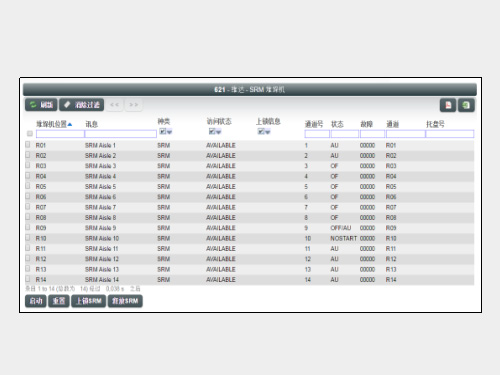
Task: Click the 故障 filter input field
Action: (372, 134)
